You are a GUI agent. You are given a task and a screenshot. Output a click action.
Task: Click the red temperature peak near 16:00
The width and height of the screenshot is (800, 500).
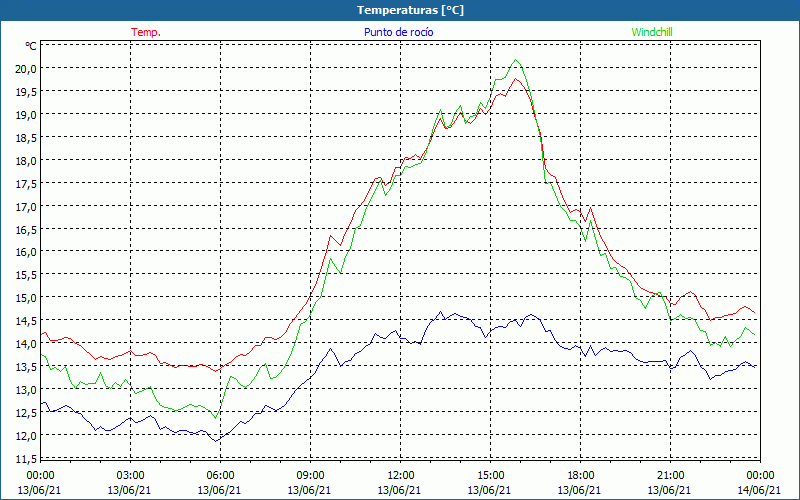[516, 79]
